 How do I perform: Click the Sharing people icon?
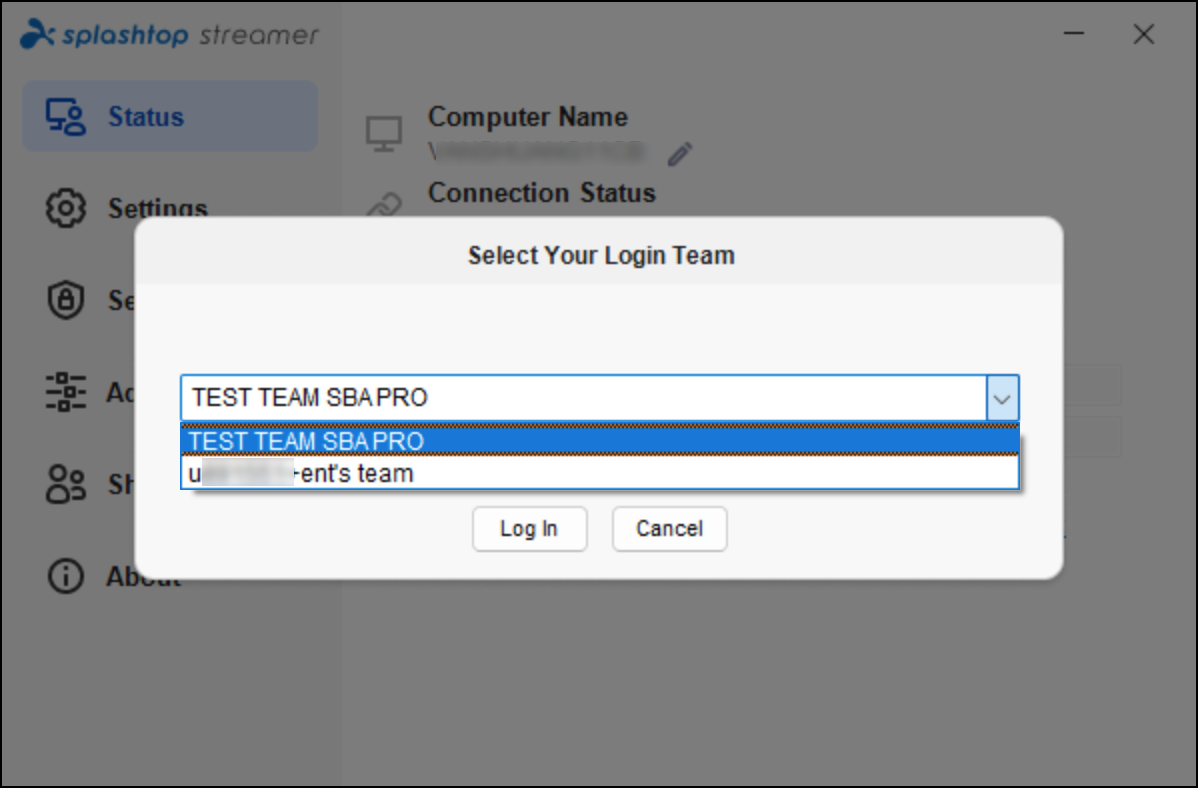click(x=66, y=484)
